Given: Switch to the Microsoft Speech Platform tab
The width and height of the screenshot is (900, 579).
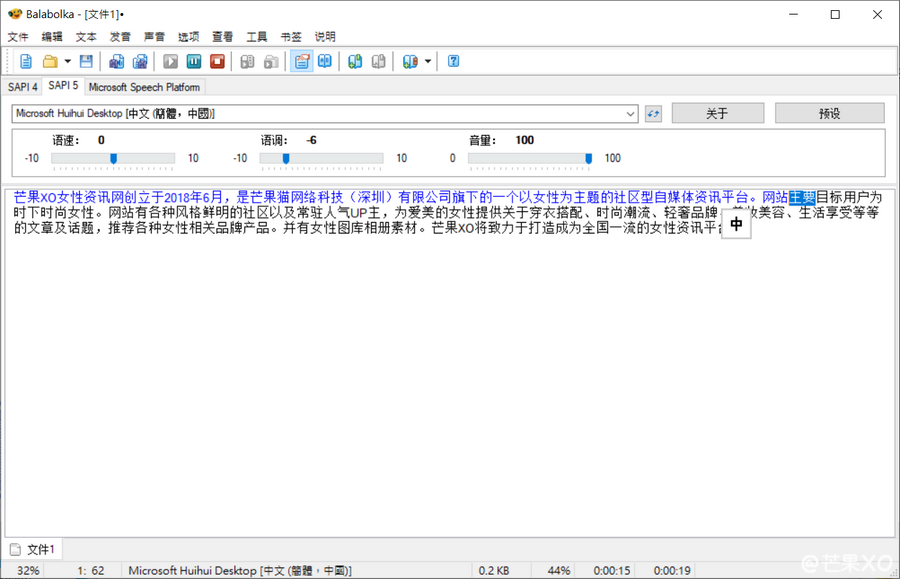Looking at the screenshot, I should point(144,87).
